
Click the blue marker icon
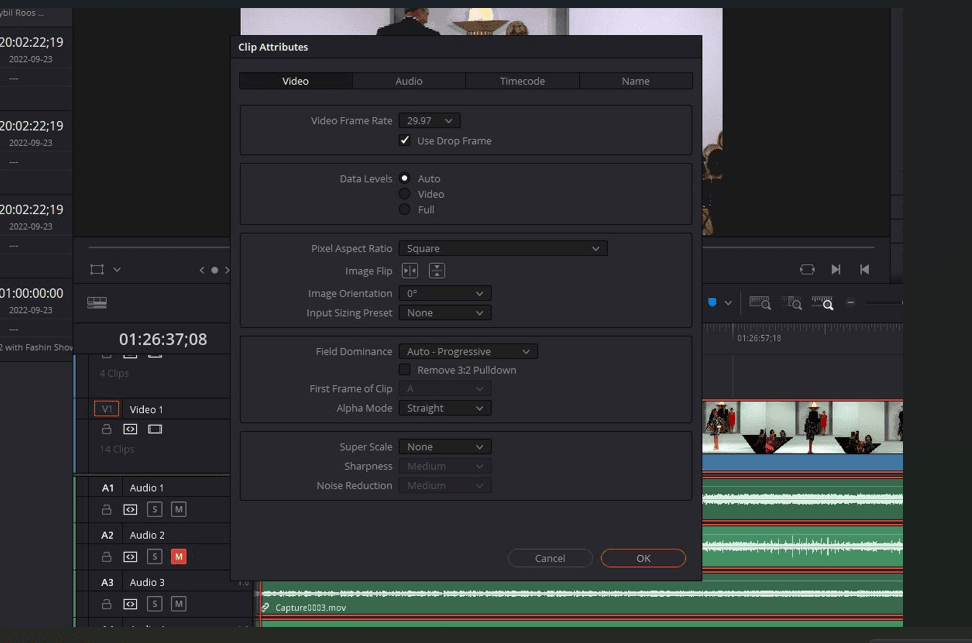712,302
